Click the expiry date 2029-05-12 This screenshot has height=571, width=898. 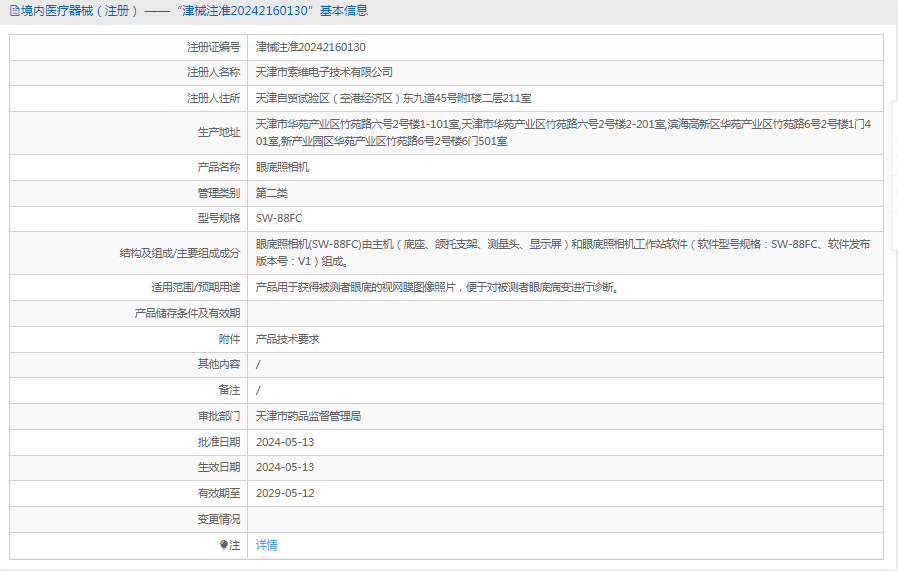[x=285, y=493]
